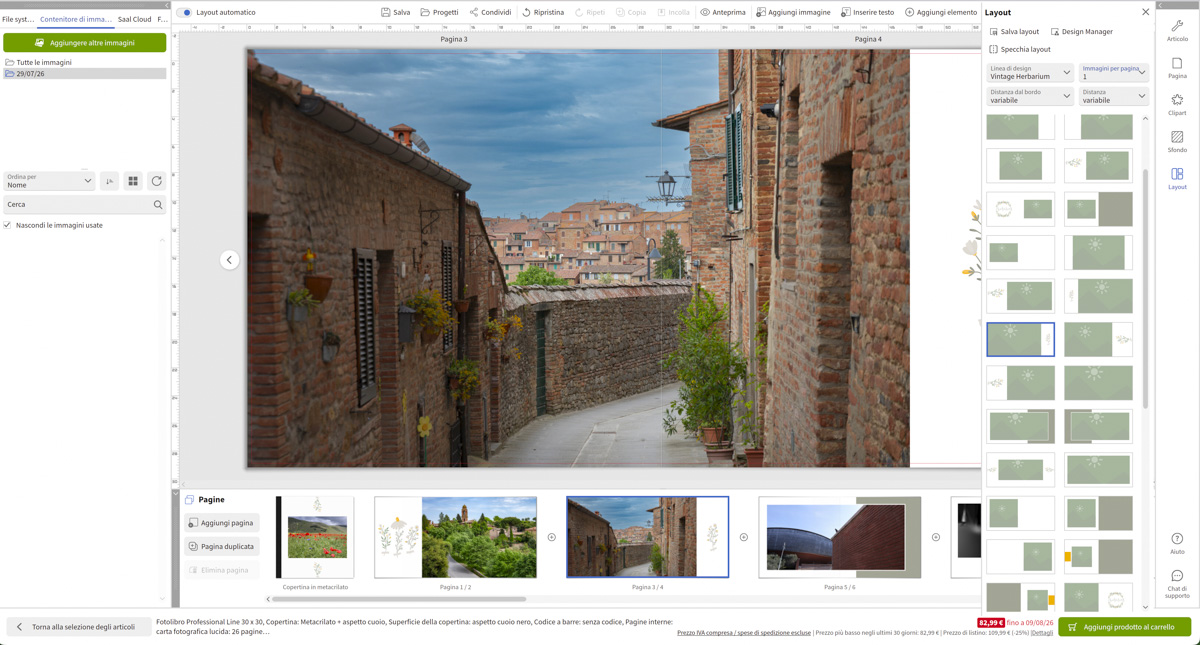The image size is (1200, 645).
Task: Open the Sfondo sidebar panel
Action: 1177,141
